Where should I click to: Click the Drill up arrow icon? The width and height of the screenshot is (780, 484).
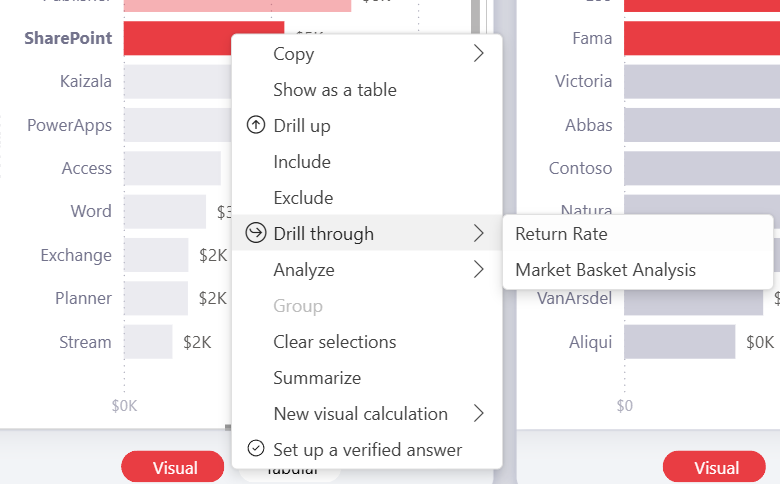(256, 125)
